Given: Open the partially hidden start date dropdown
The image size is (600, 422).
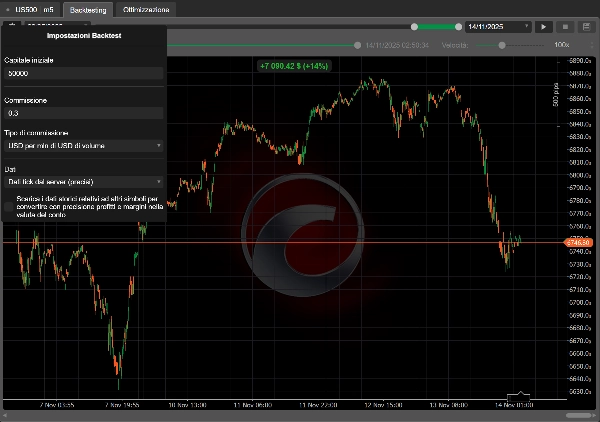Looking at the screenshot, I should point(57,24).
